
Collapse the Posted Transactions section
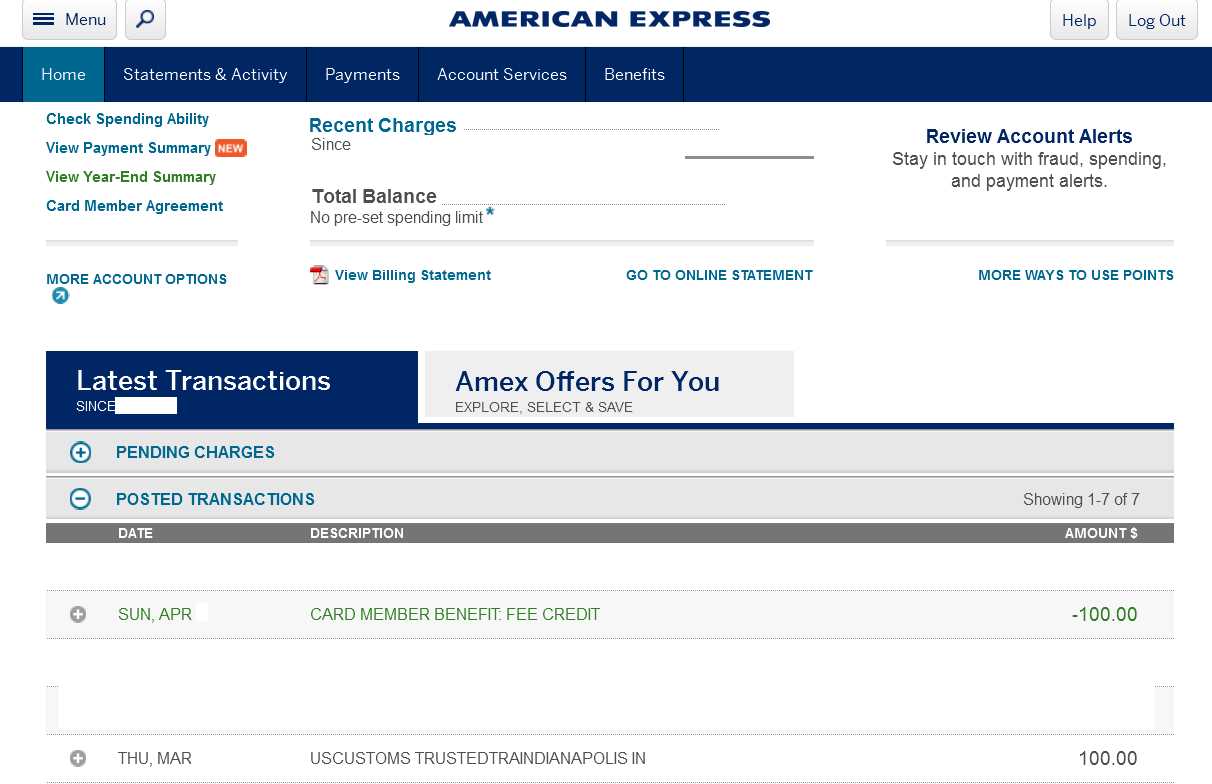point(80,499)
